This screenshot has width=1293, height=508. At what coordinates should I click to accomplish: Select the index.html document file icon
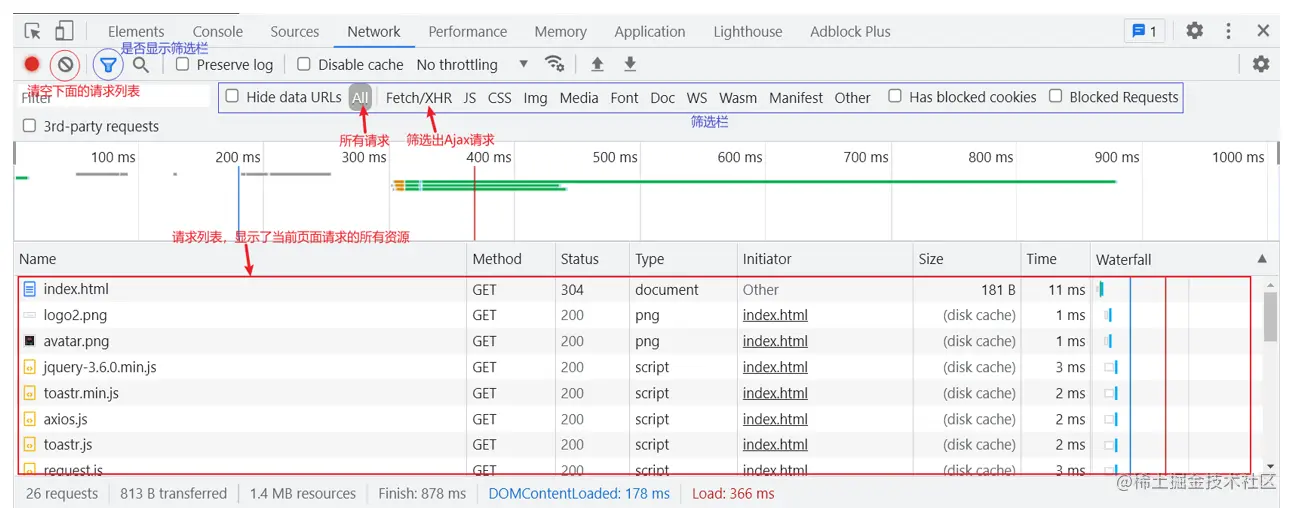tap(29, 289)
